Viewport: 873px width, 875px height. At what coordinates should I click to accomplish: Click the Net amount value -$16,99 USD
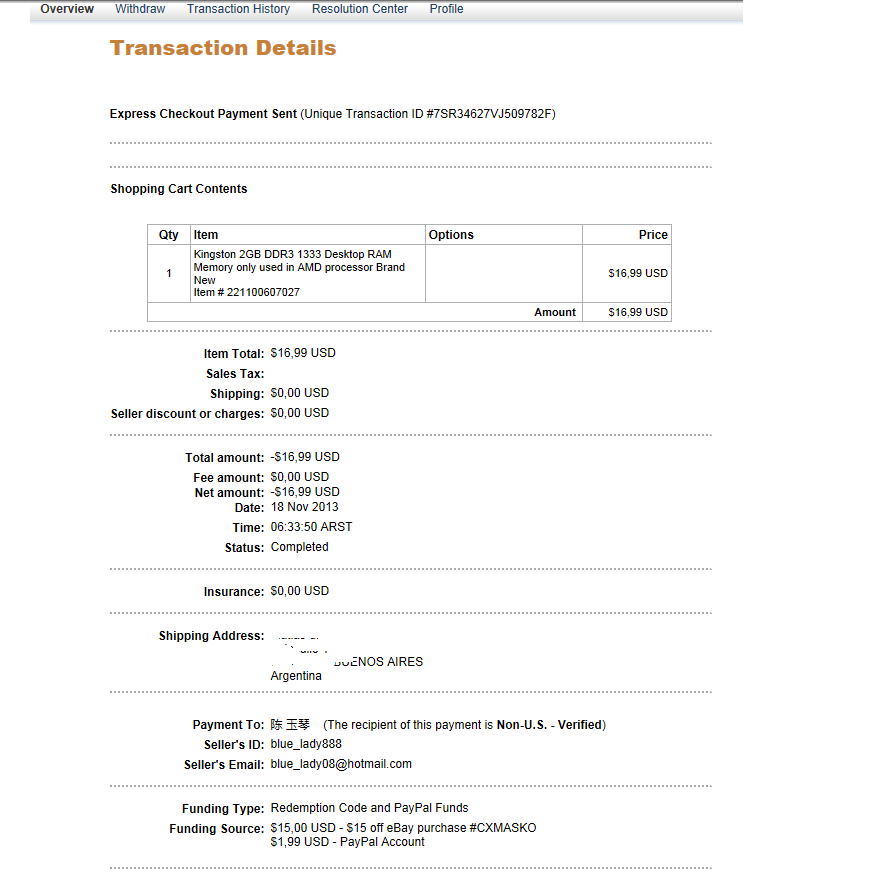[x=305, y=492]
